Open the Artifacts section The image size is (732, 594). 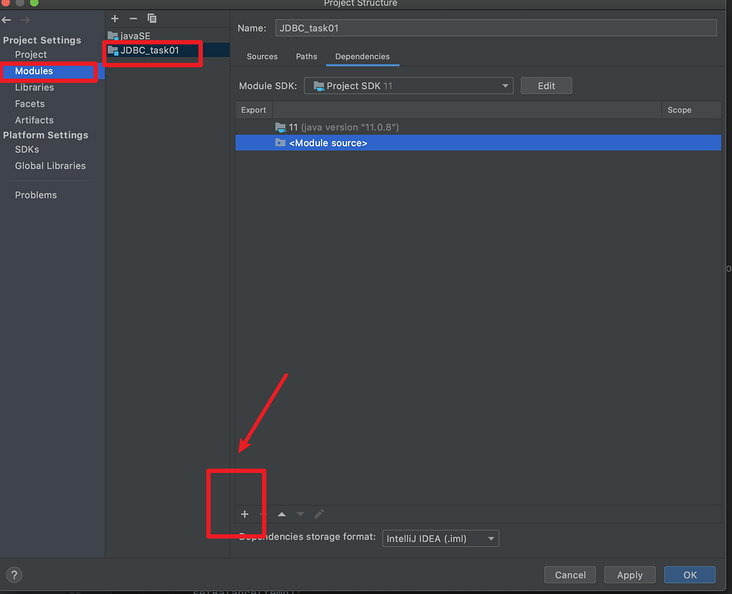point(34,120)
